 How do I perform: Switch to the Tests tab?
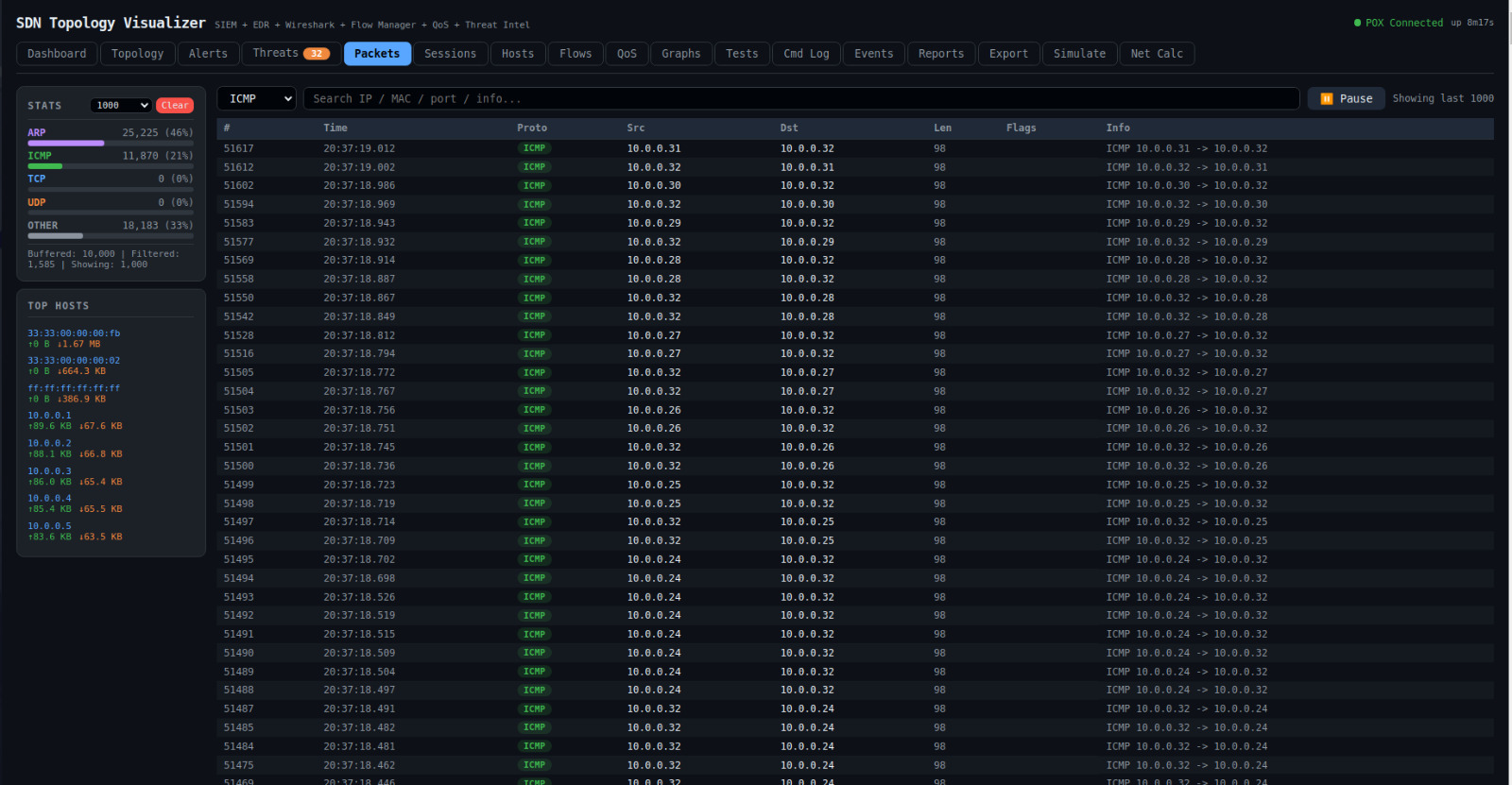click(742, 54)
